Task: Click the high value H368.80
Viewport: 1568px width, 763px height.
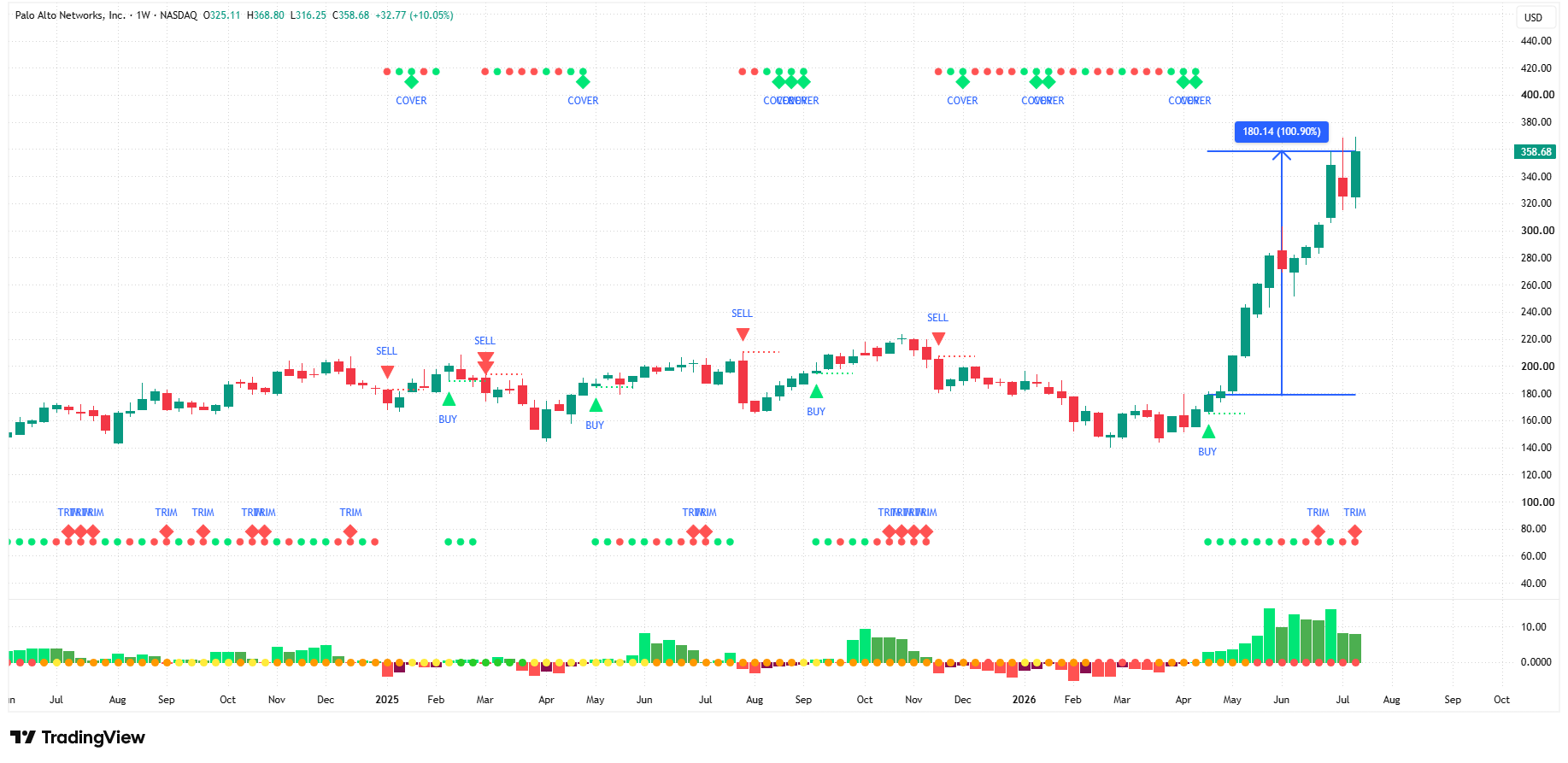Action: (266, 15)
